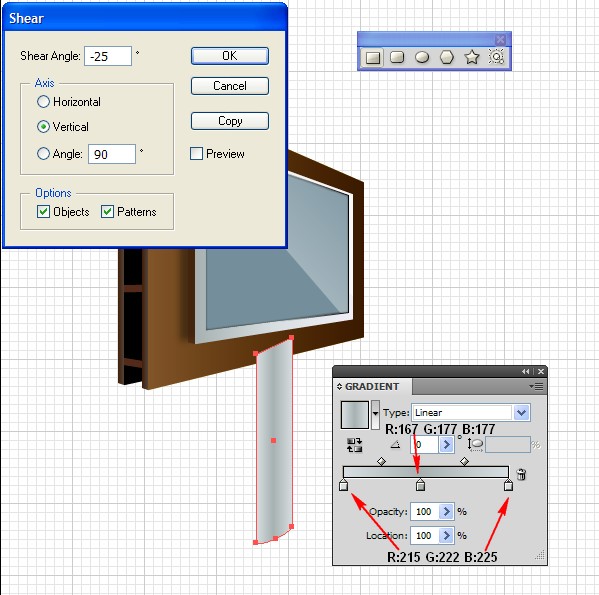Uncheck the Patterns option
The height and width of the screenshot is (595, 599).
(x=107, y=212)
